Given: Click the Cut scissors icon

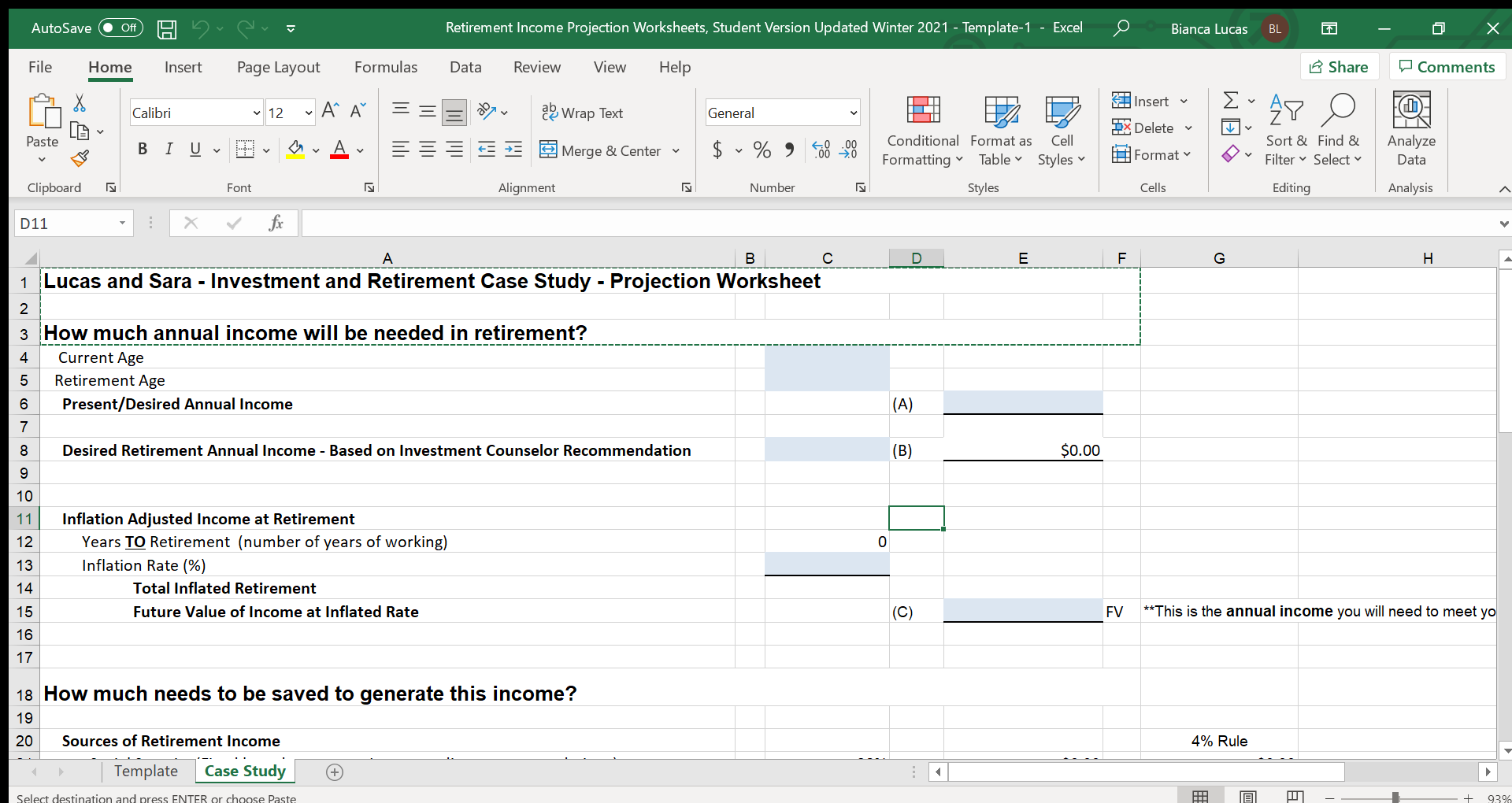Looking at the screenshot, I should pos(80,103).
